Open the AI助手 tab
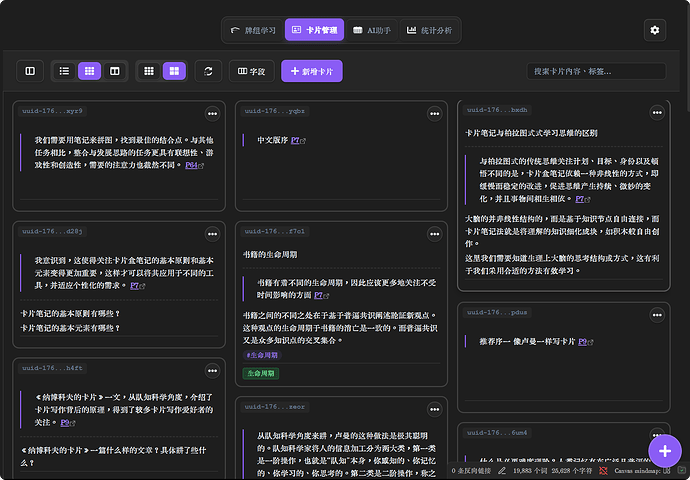 tap(373, 31)
